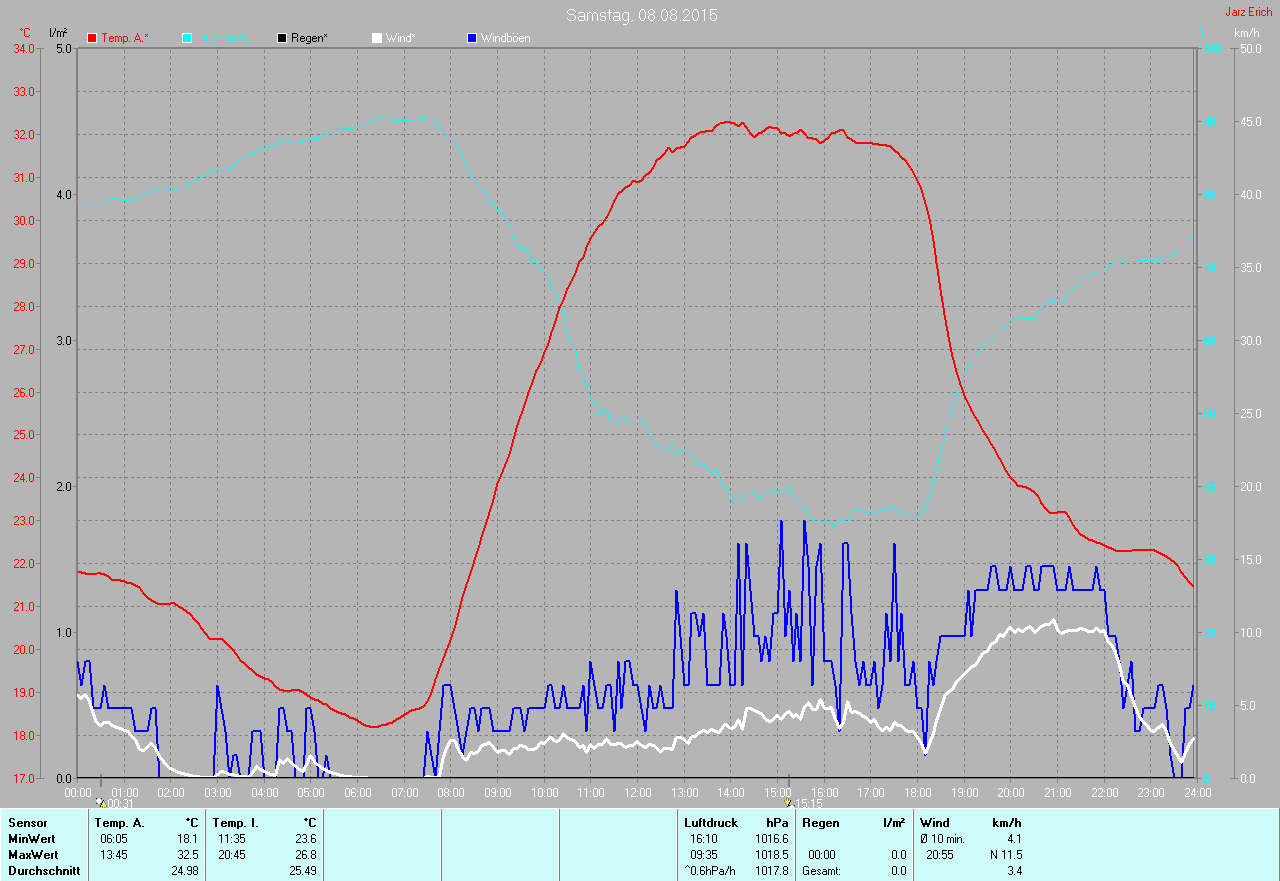Image resolution: width=1280 pixels, height=881 pixels.
Task: Click the Temp. I. minimum value 23.6
Action: click(x=305, y=839)
